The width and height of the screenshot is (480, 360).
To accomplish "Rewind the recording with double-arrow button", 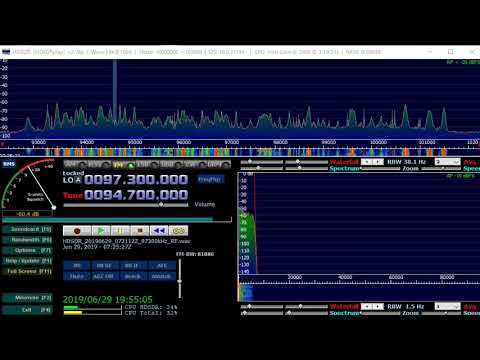I will tap(159, 231).
